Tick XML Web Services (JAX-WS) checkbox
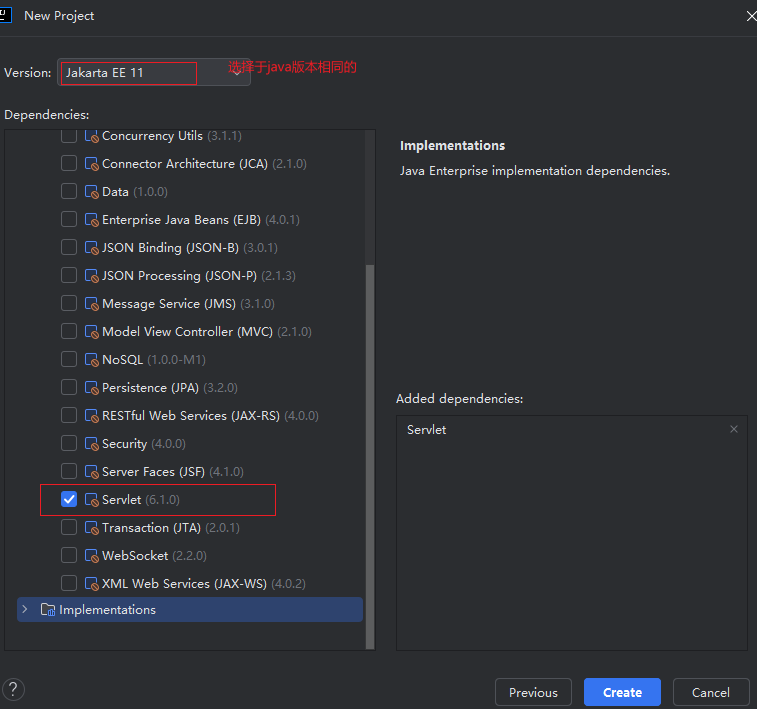Viewport: 757px width, 709px height. click(69, 583)
